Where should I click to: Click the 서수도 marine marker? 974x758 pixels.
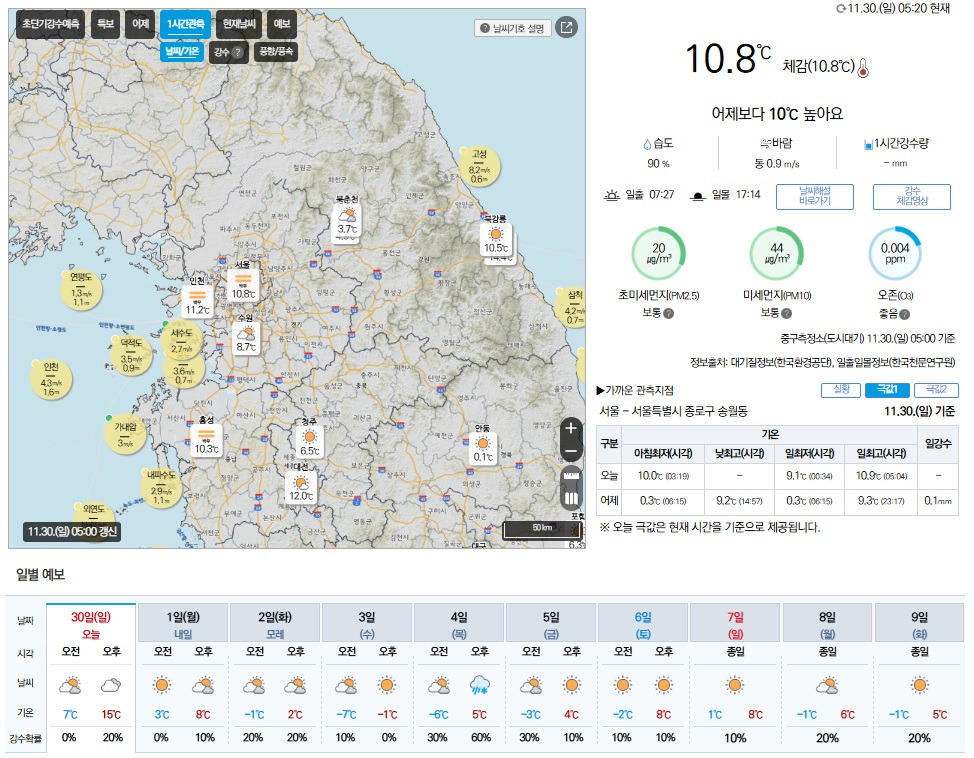coord(182,340)
